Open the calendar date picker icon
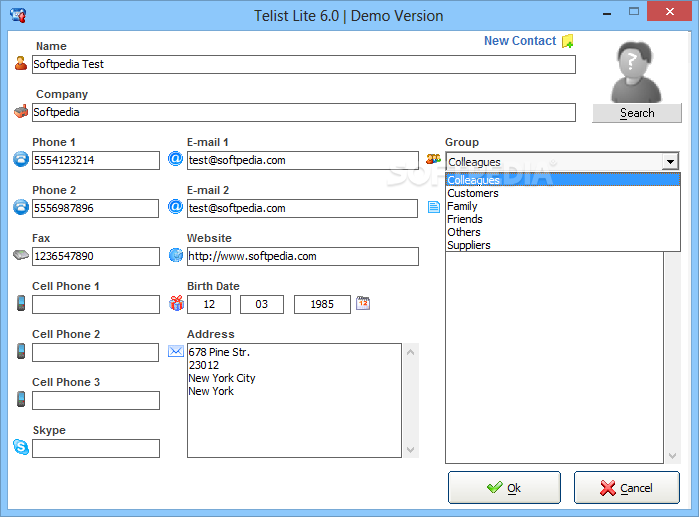The height and width of the screenshot is (517, 699). (363, 303)
